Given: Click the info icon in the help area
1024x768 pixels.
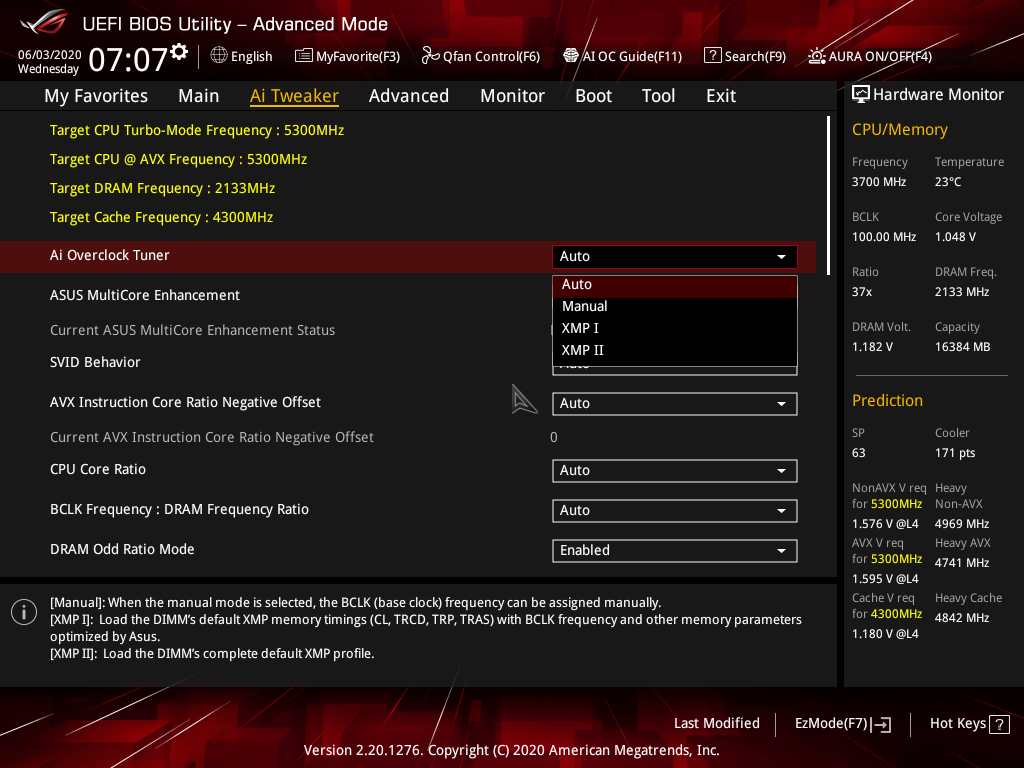Looking at the screenshot, I should (x=23, y=611).
